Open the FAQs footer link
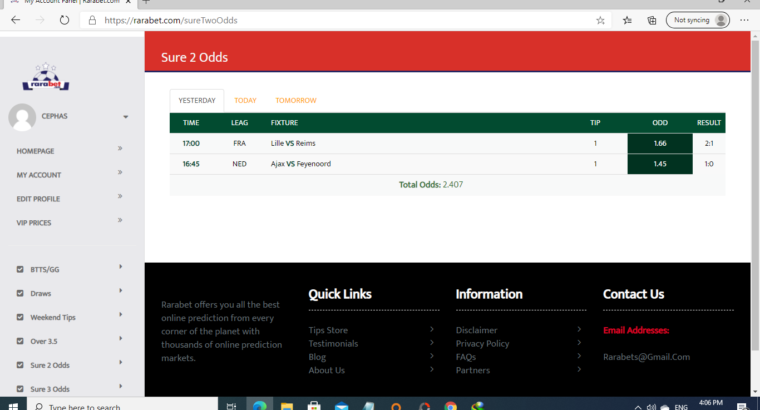 466,357
